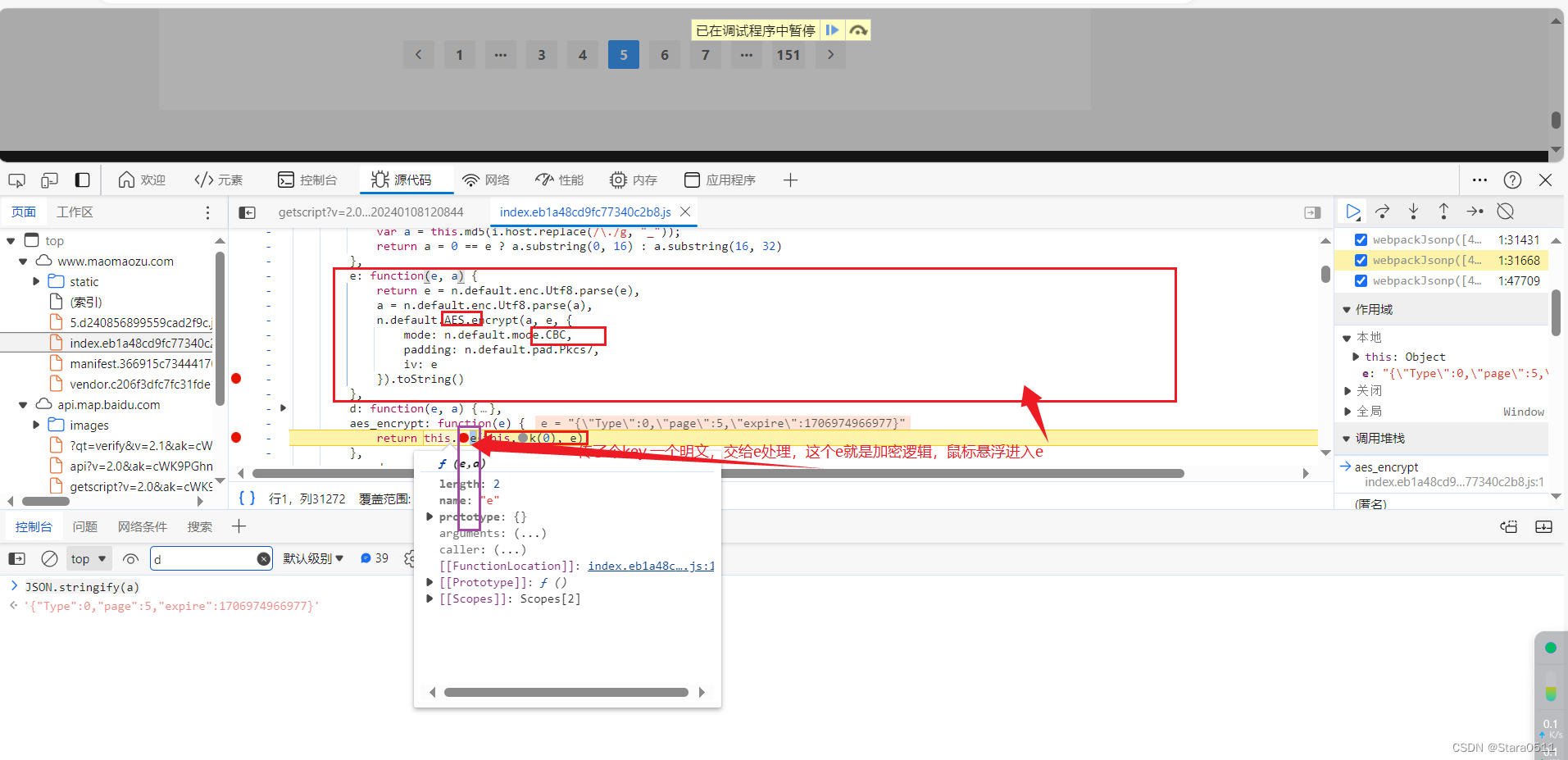
Task: Remove breakpoint on toString() line
Action: pos(236,379)
